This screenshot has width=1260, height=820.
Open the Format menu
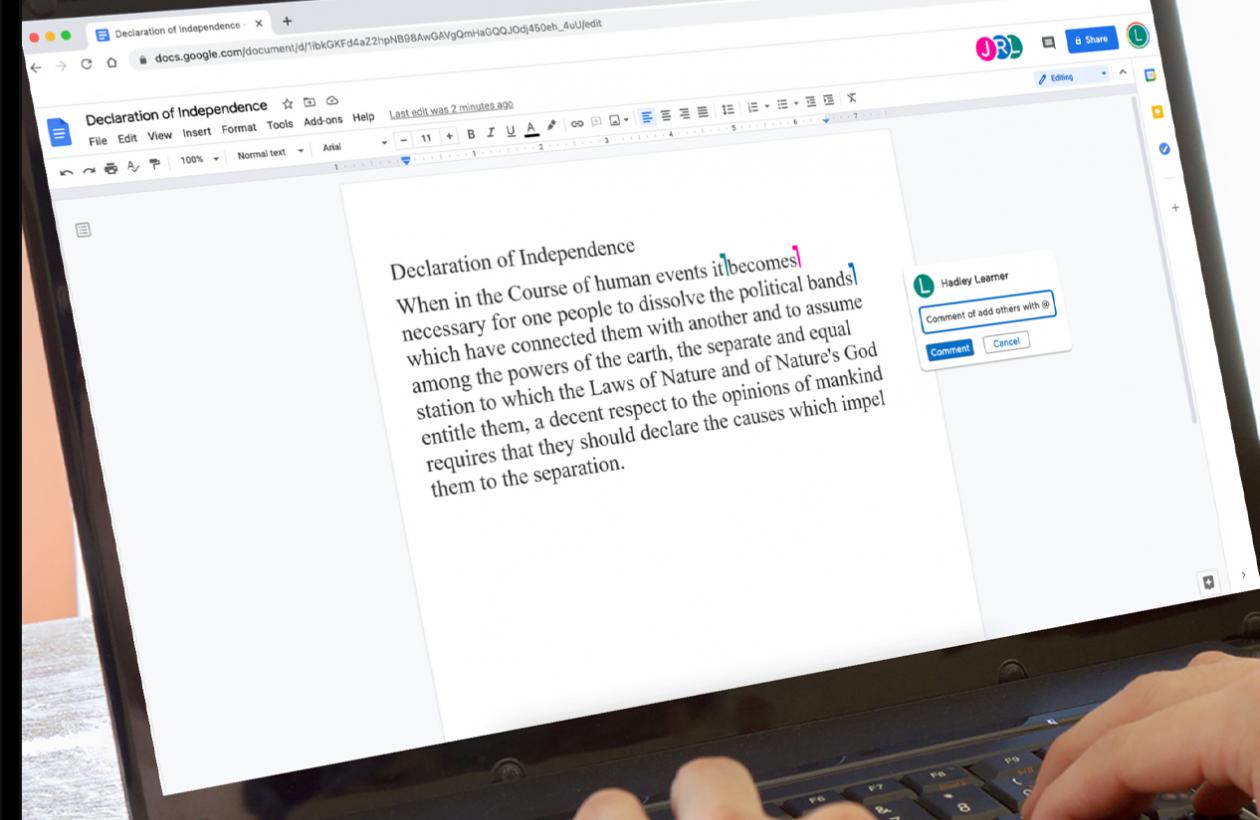(239, 128)
